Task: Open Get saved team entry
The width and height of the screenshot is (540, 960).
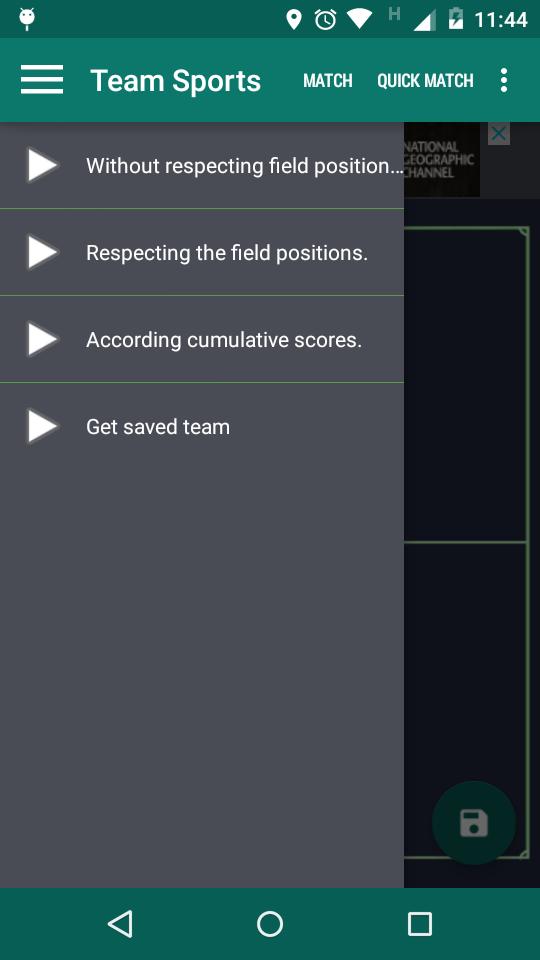Action: [202, 427]
